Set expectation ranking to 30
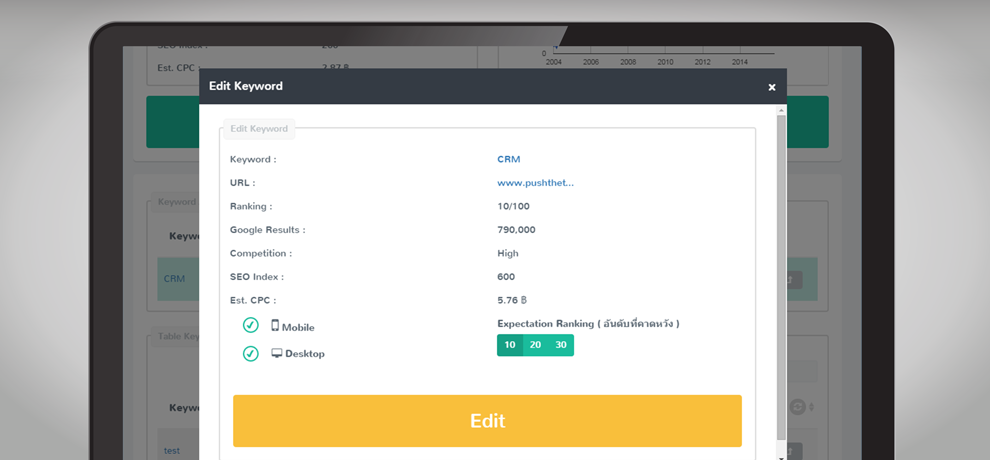 click(561, 345)
